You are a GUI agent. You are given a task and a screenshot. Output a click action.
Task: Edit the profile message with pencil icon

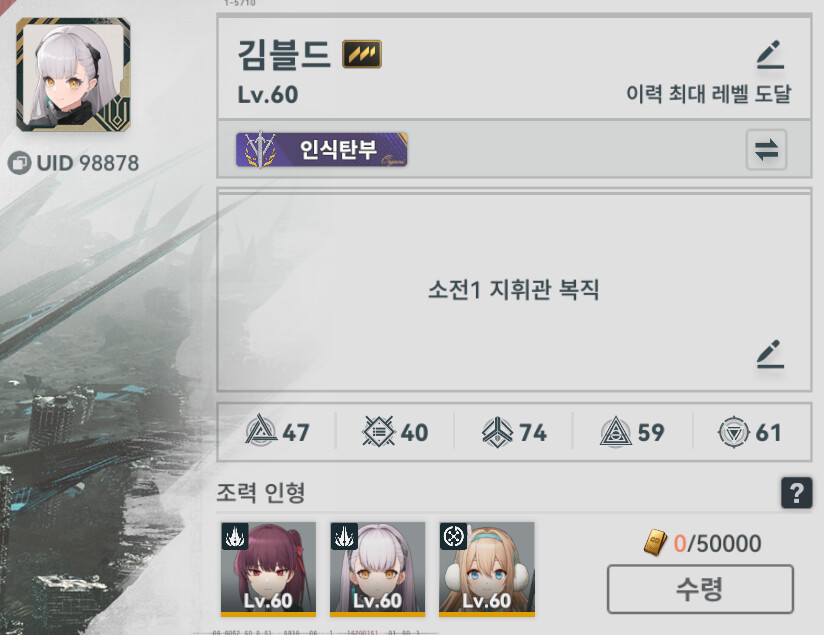[x=770, y=354]
